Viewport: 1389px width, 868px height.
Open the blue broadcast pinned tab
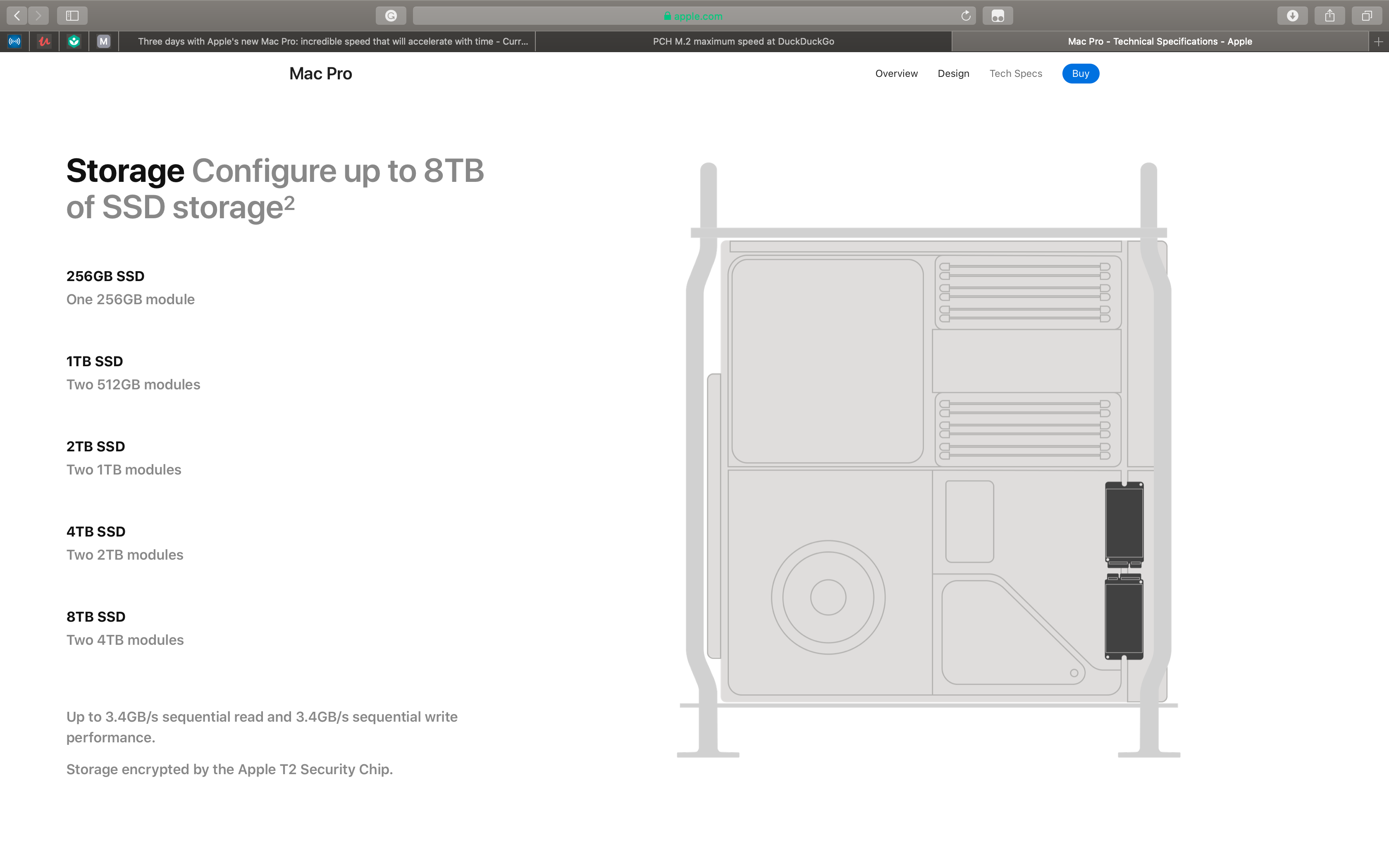point(15,41)
